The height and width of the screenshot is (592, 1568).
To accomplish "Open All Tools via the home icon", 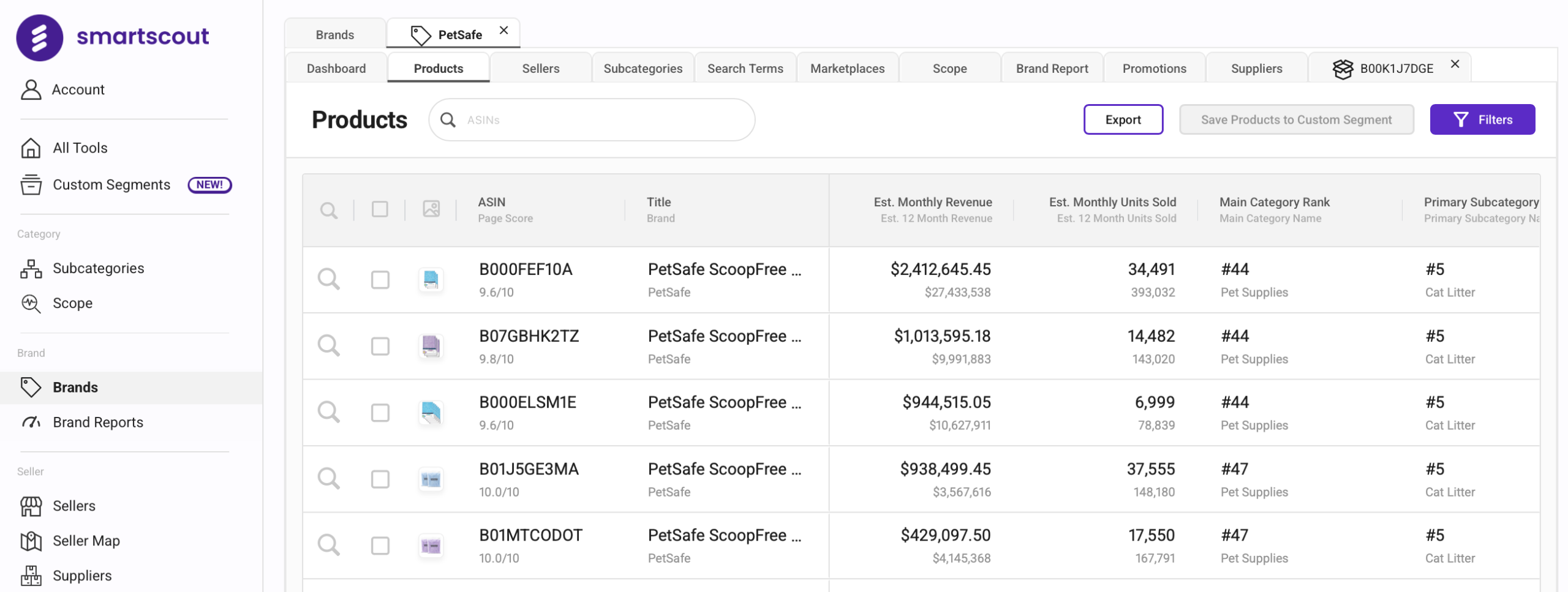I will pyautogui.click(x=31, y=148).
